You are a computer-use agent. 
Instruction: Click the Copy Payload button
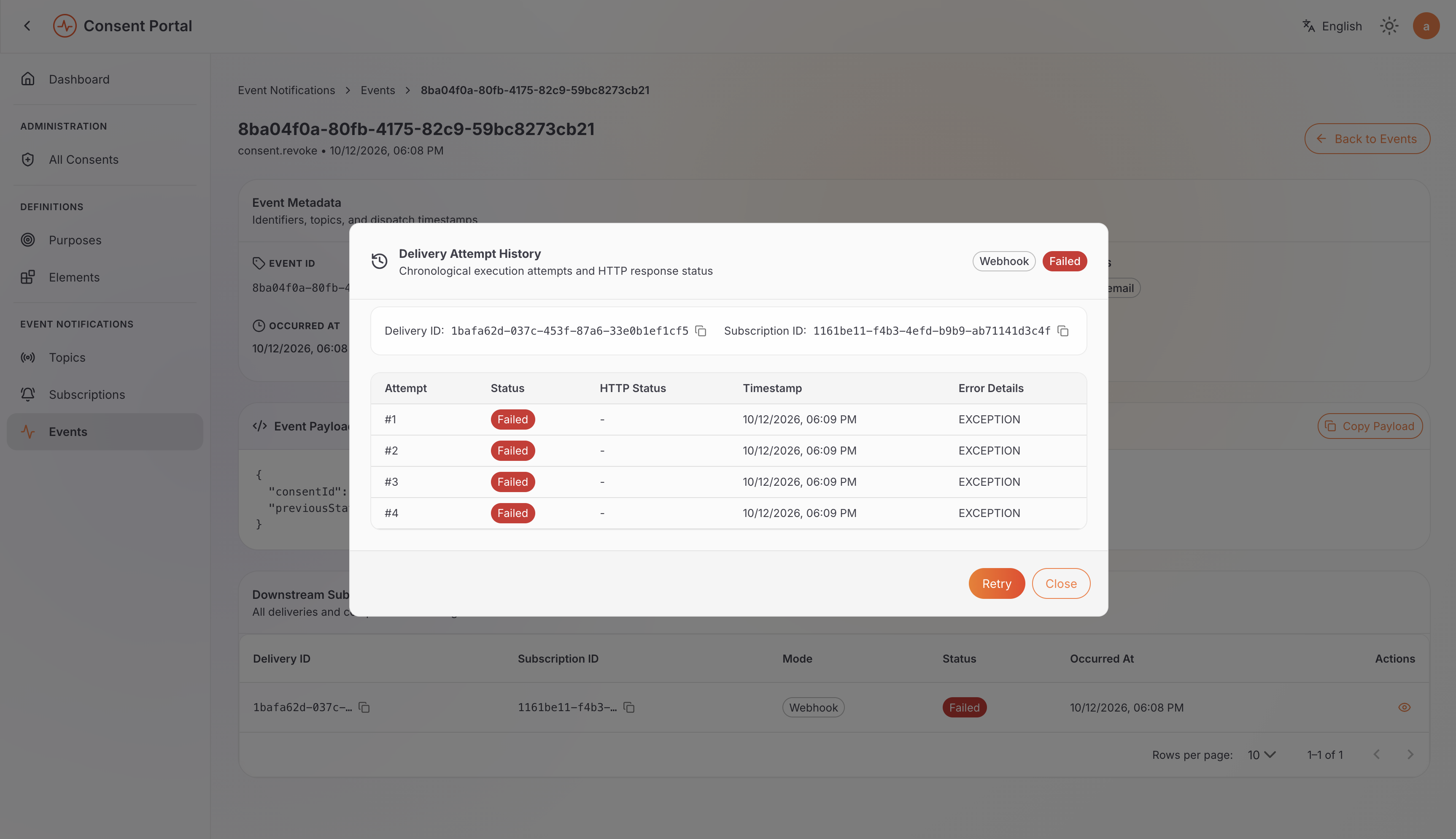click(1370, 426)
